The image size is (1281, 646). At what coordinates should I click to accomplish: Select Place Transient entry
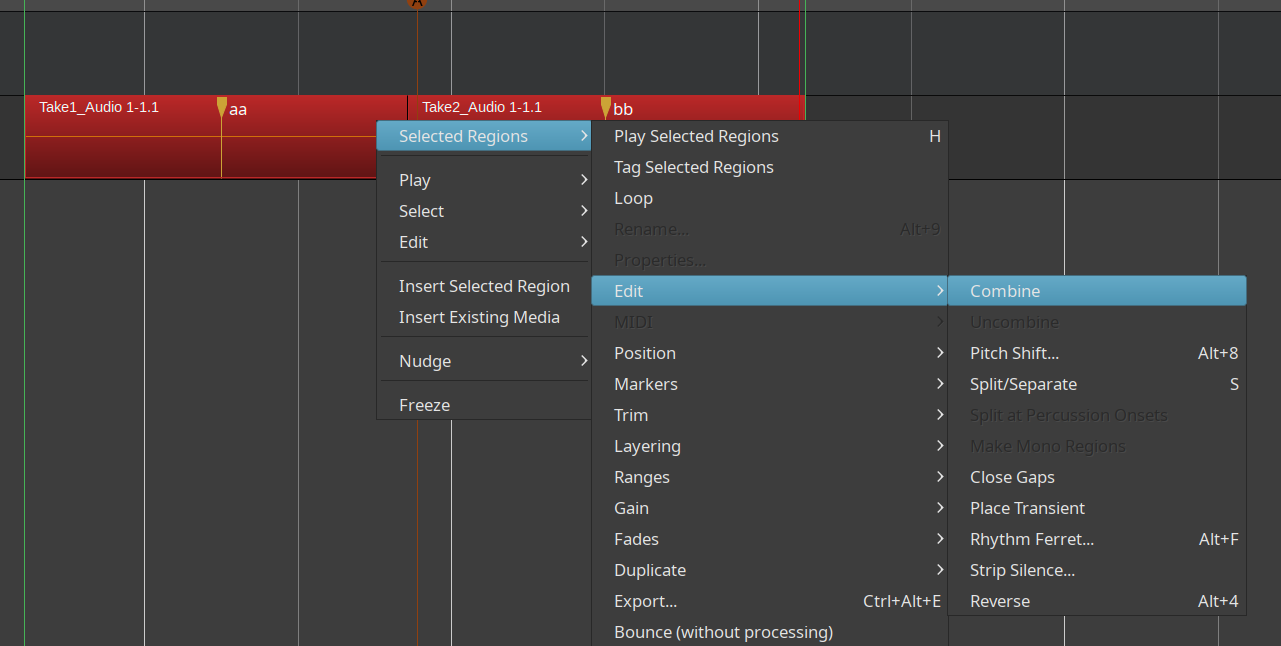pos(1027,508)
